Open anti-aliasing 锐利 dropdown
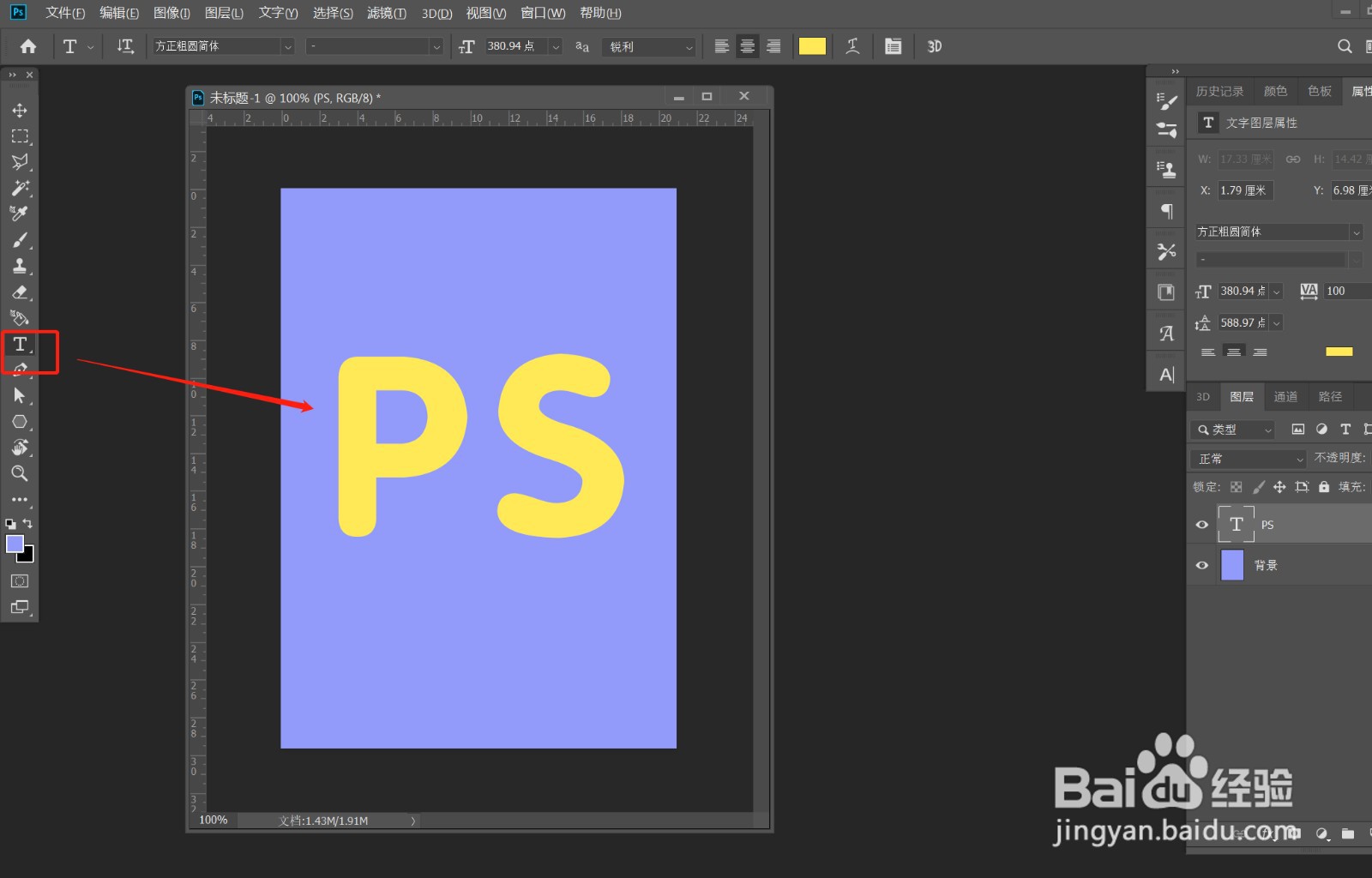This screenshot has height=878, width=1372. (649, 46)
